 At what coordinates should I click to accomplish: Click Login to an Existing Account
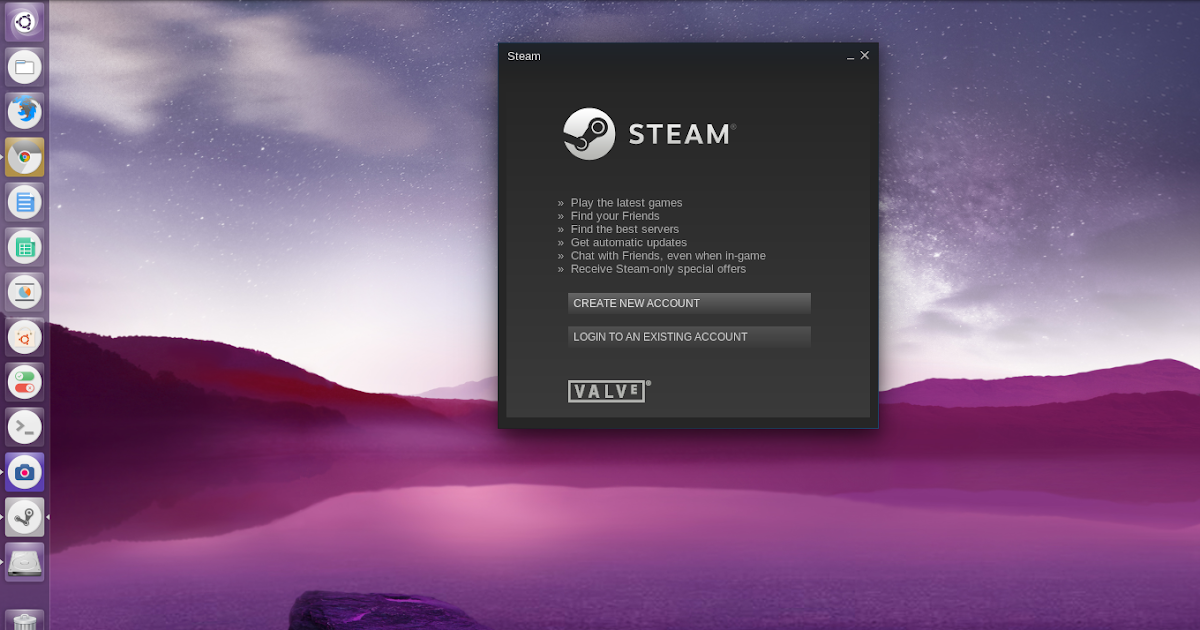689,337
